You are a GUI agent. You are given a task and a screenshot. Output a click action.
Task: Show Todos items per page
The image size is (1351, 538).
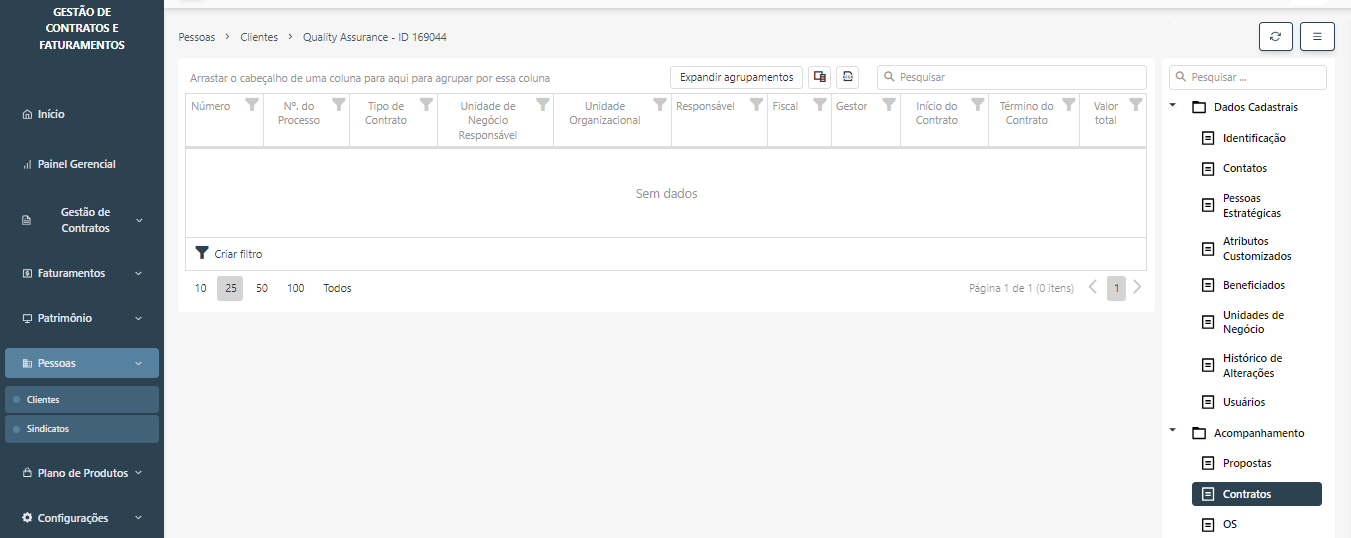coord(337,288)
